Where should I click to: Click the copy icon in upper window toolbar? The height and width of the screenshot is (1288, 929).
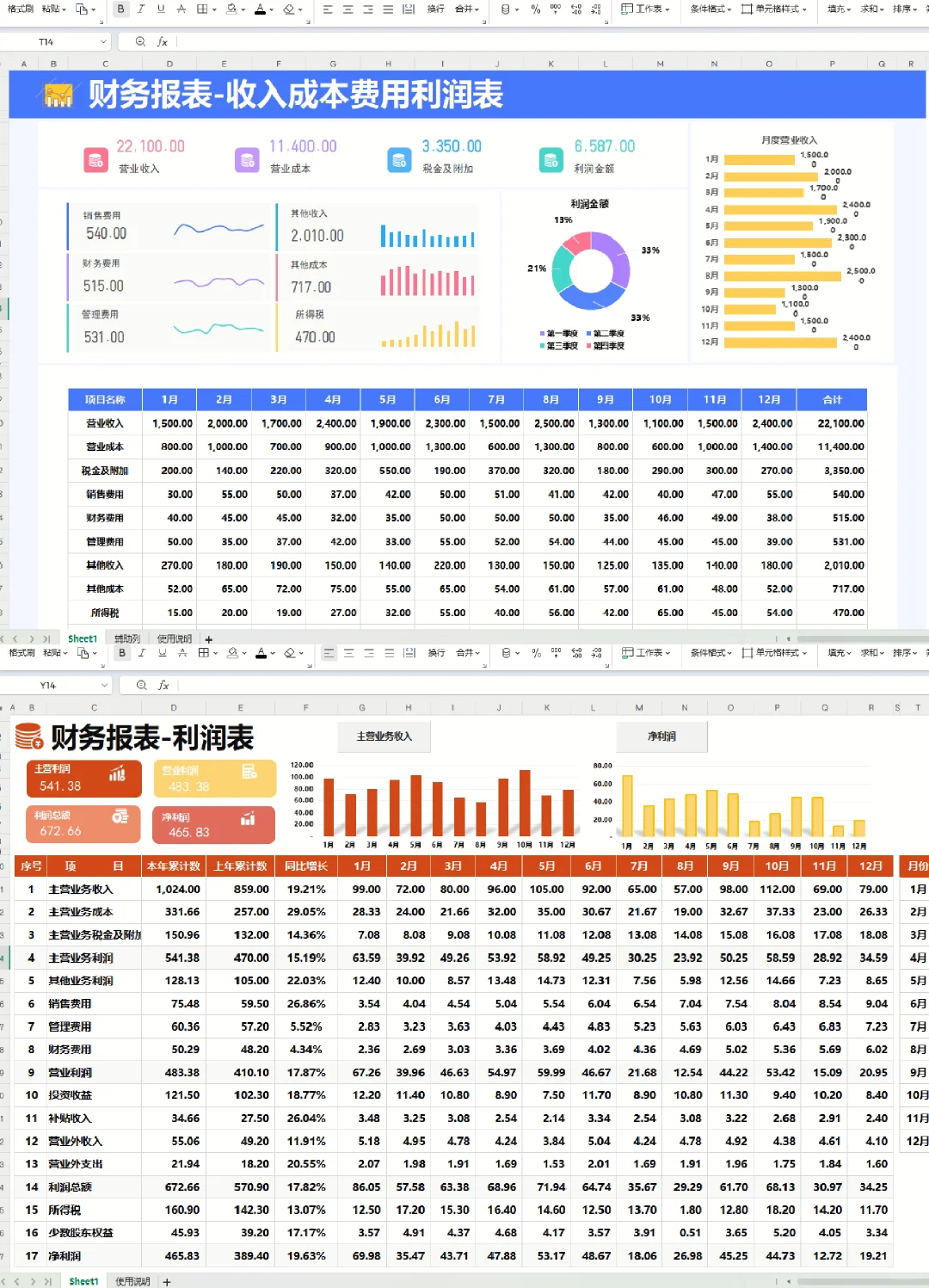point(82,9)
